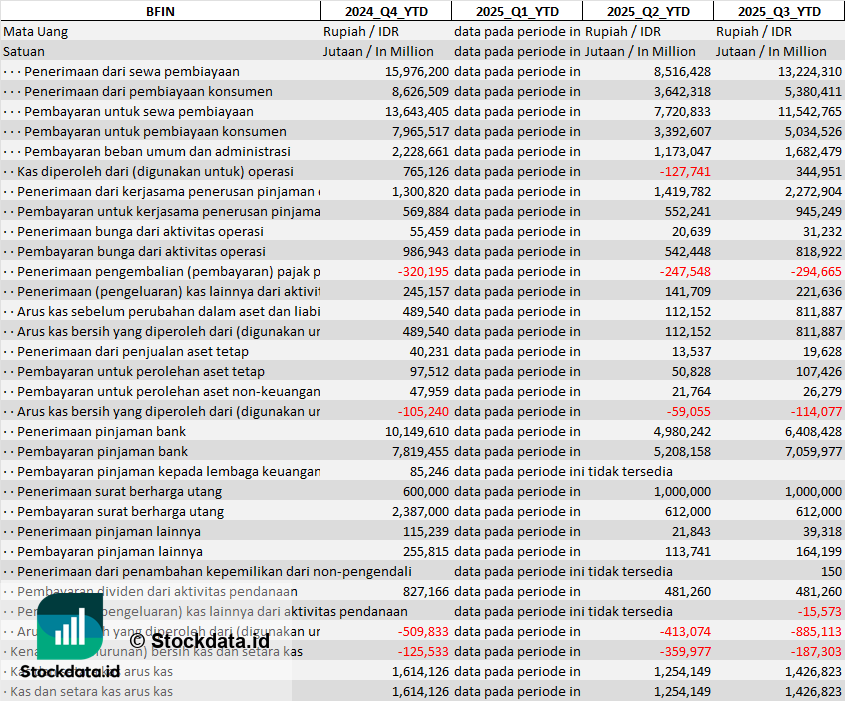This screenshot has height=701, width=845.
Task: Click the red value -320,195
Action: [423, 272]
